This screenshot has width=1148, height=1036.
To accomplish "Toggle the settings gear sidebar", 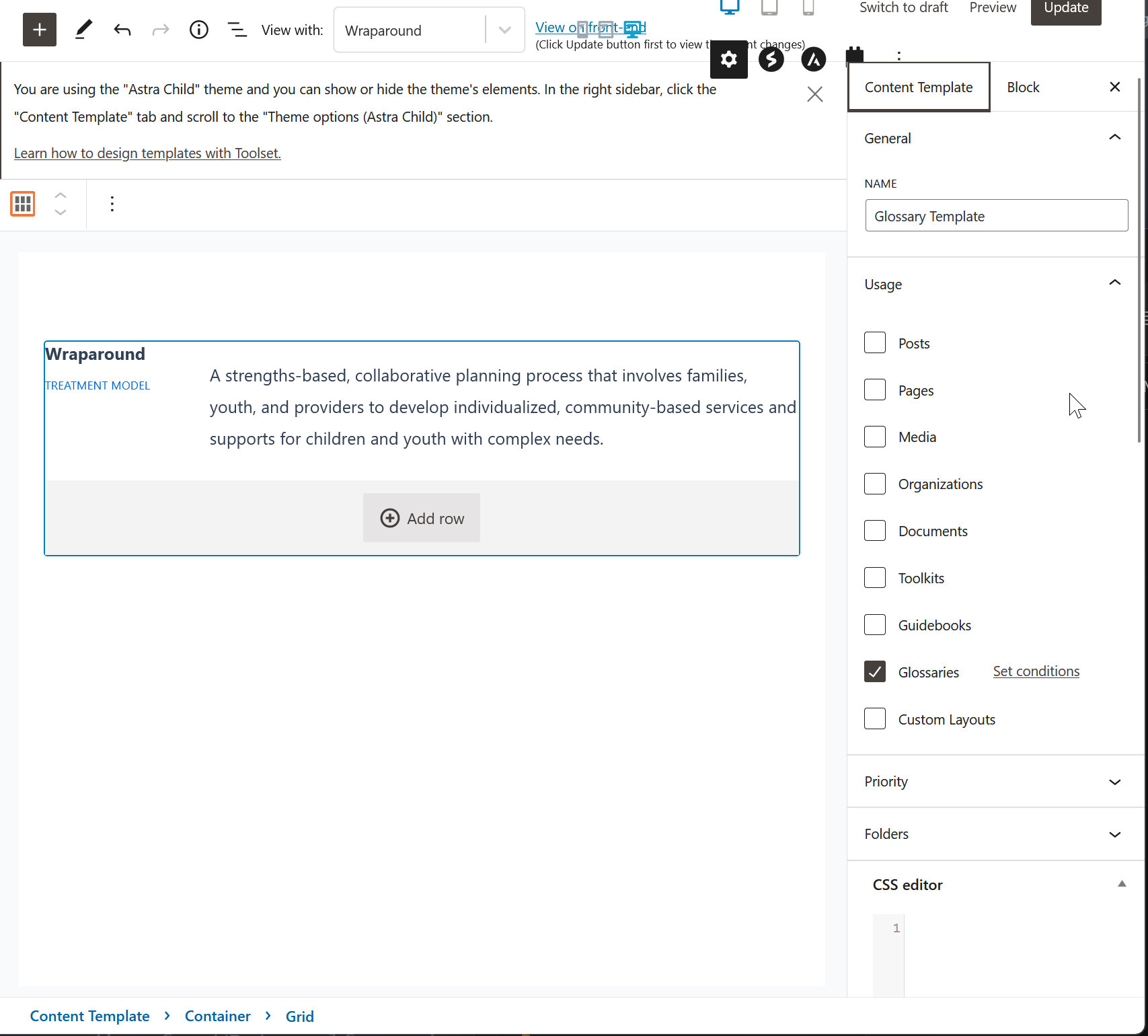I will point(729,59).
